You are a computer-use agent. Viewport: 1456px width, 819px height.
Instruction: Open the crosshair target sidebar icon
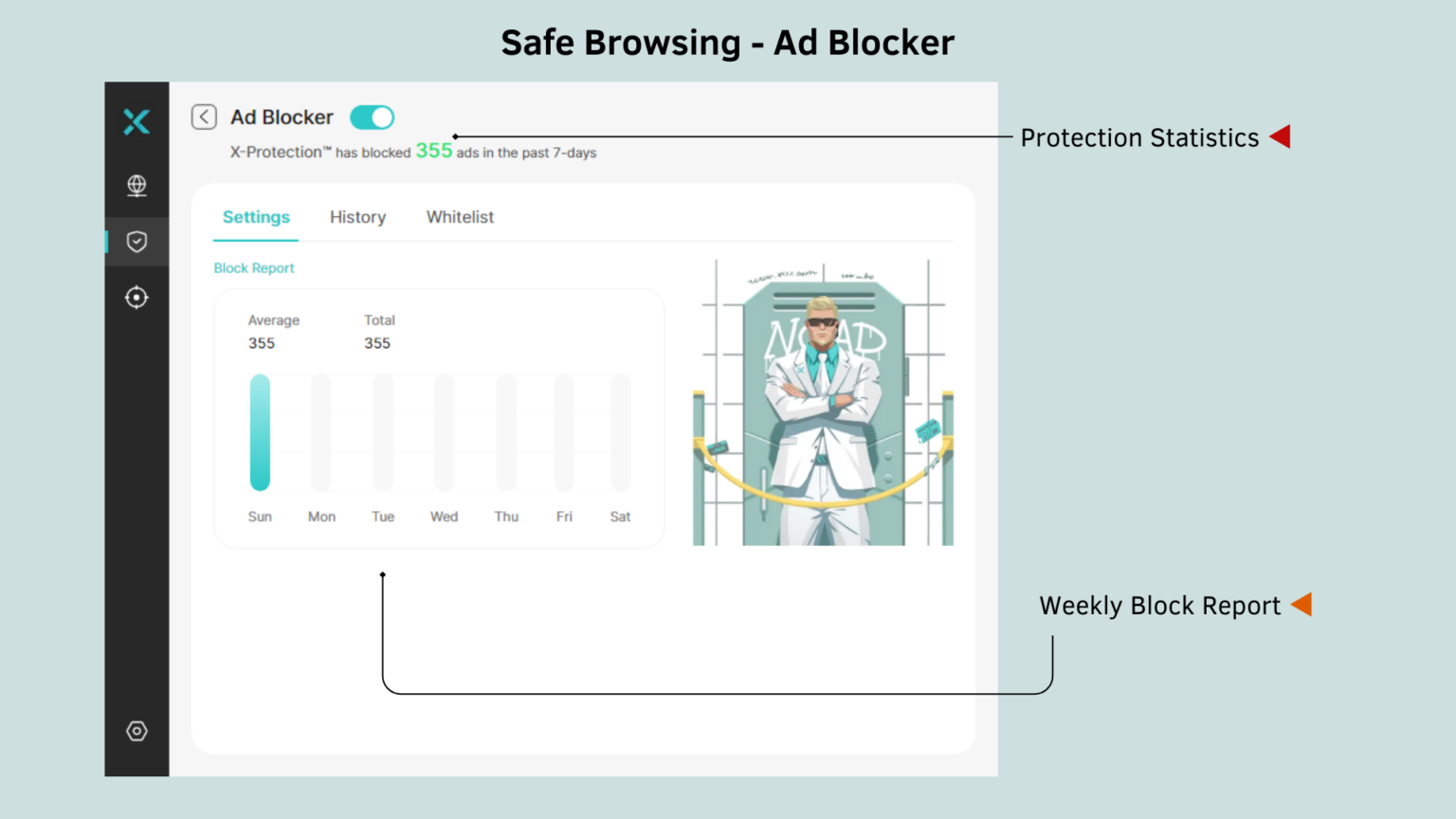click(x=136, y=298)
